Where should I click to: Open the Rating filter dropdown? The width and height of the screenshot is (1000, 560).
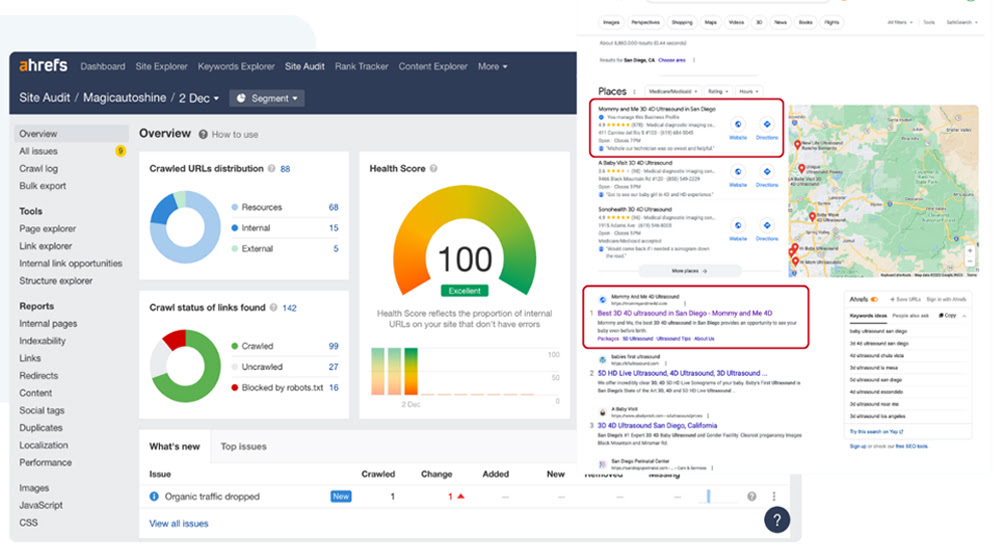[717, 91]
